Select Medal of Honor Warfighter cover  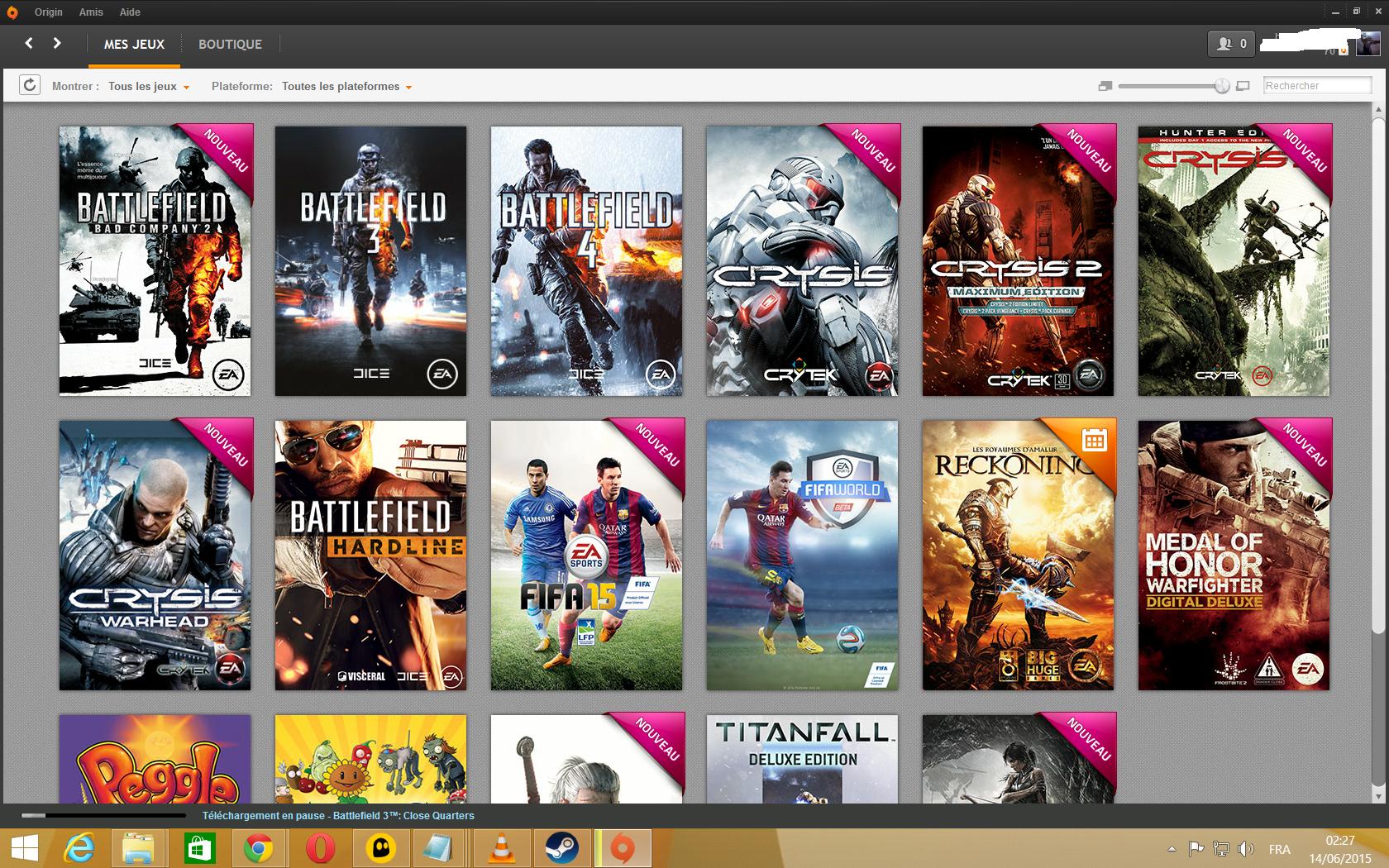tap(1234, 555)
